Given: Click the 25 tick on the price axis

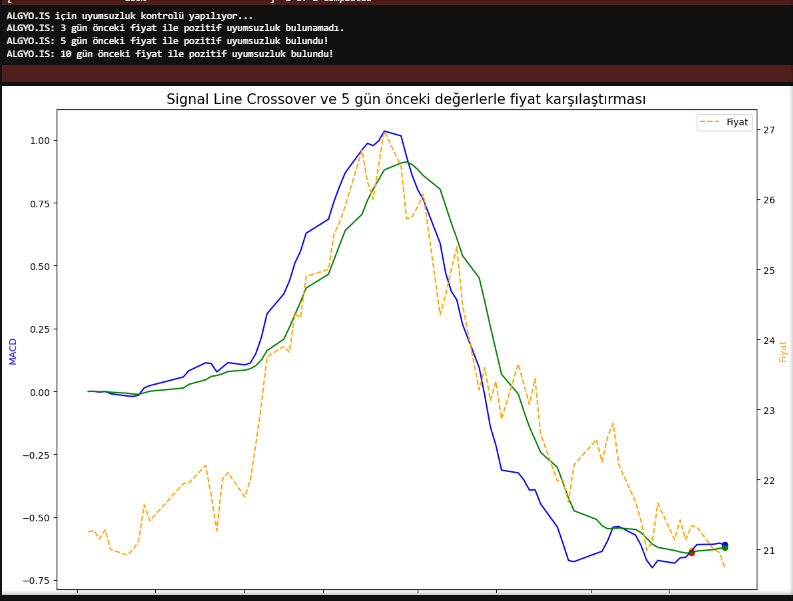Looking at the screenshot, I should (769, 270).
